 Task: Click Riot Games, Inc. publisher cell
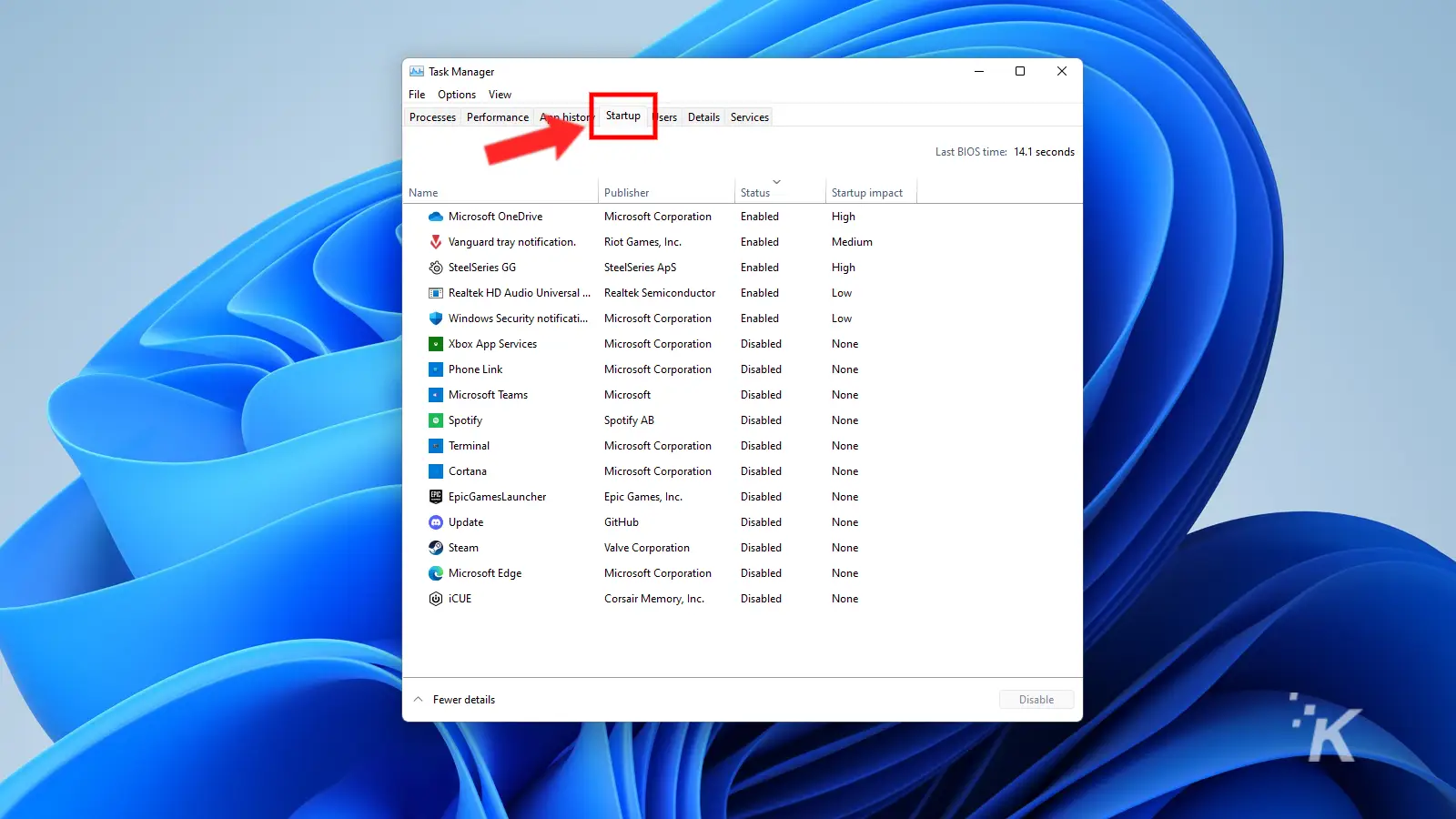coord(642,242)
